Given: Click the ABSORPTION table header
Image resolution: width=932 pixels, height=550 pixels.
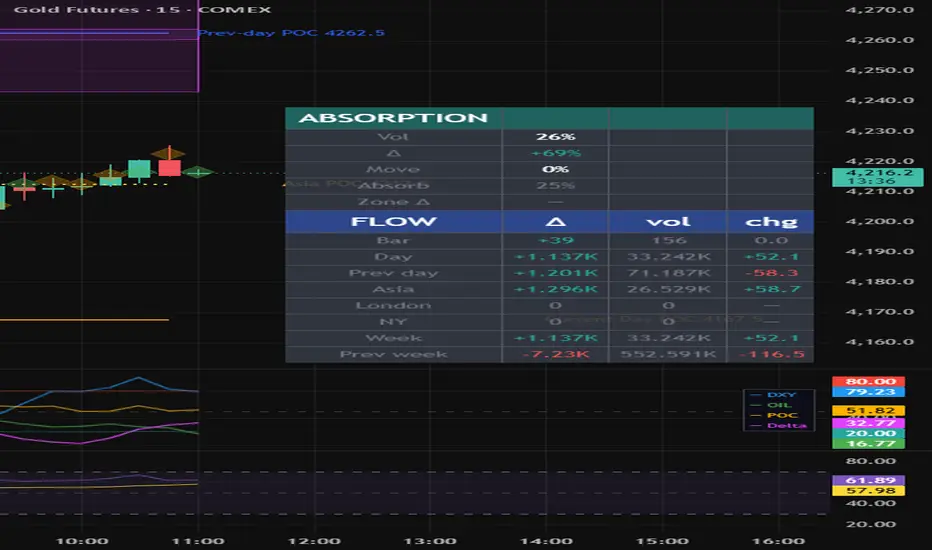Looking at the screenshot, I should point(393,118).
